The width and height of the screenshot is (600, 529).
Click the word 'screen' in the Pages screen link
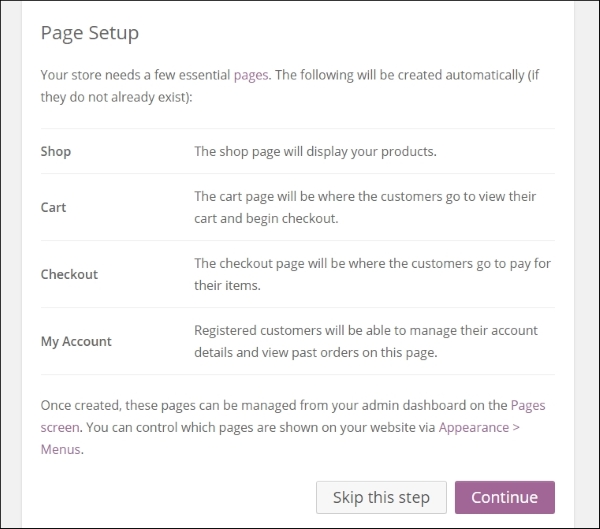point(60,428)
